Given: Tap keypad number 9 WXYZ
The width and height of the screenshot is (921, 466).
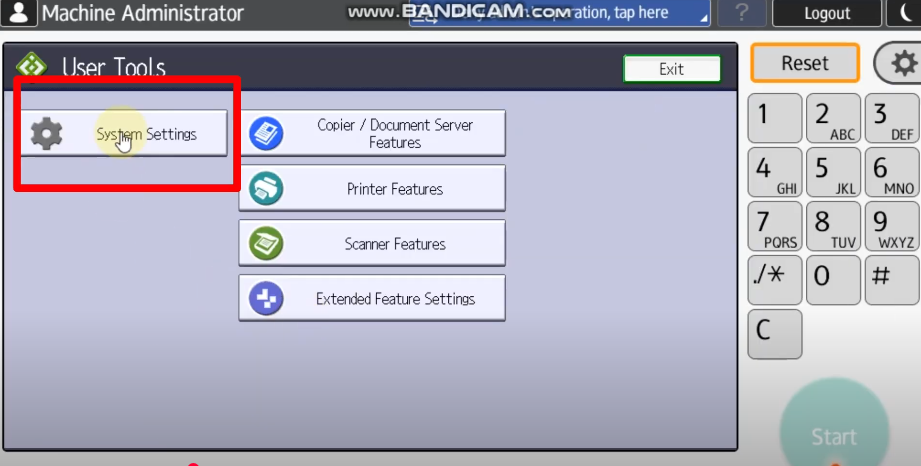Looking at the screenshot, I should coord(893,226).
